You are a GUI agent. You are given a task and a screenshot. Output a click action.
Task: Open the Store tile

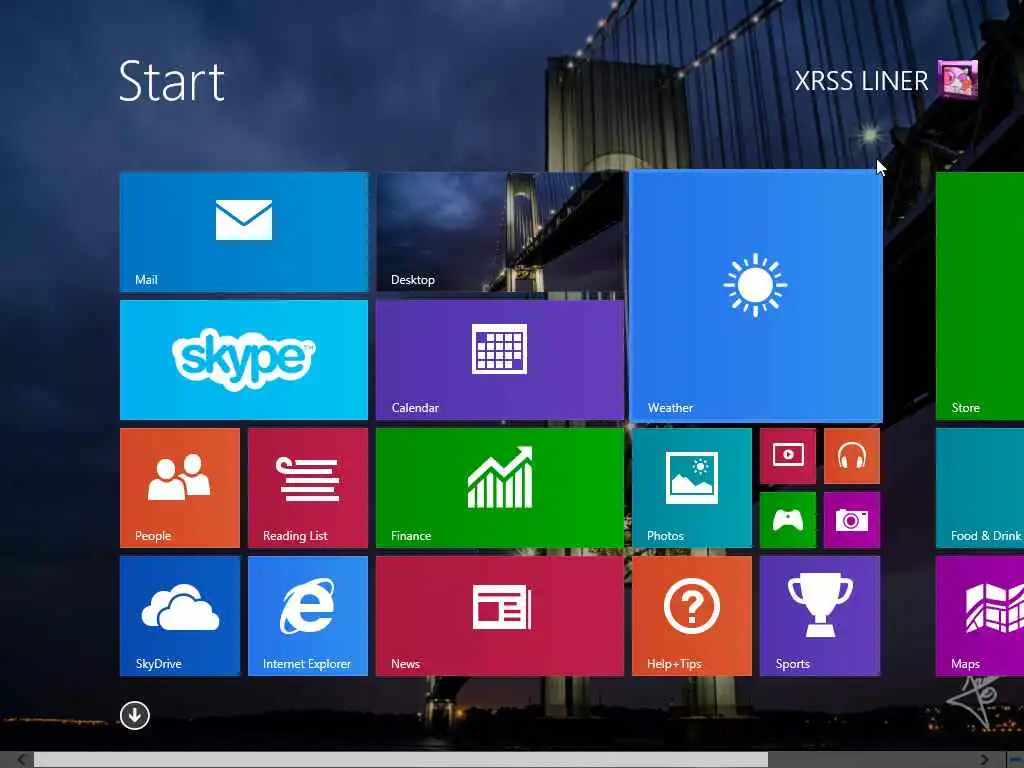point(980,296)
